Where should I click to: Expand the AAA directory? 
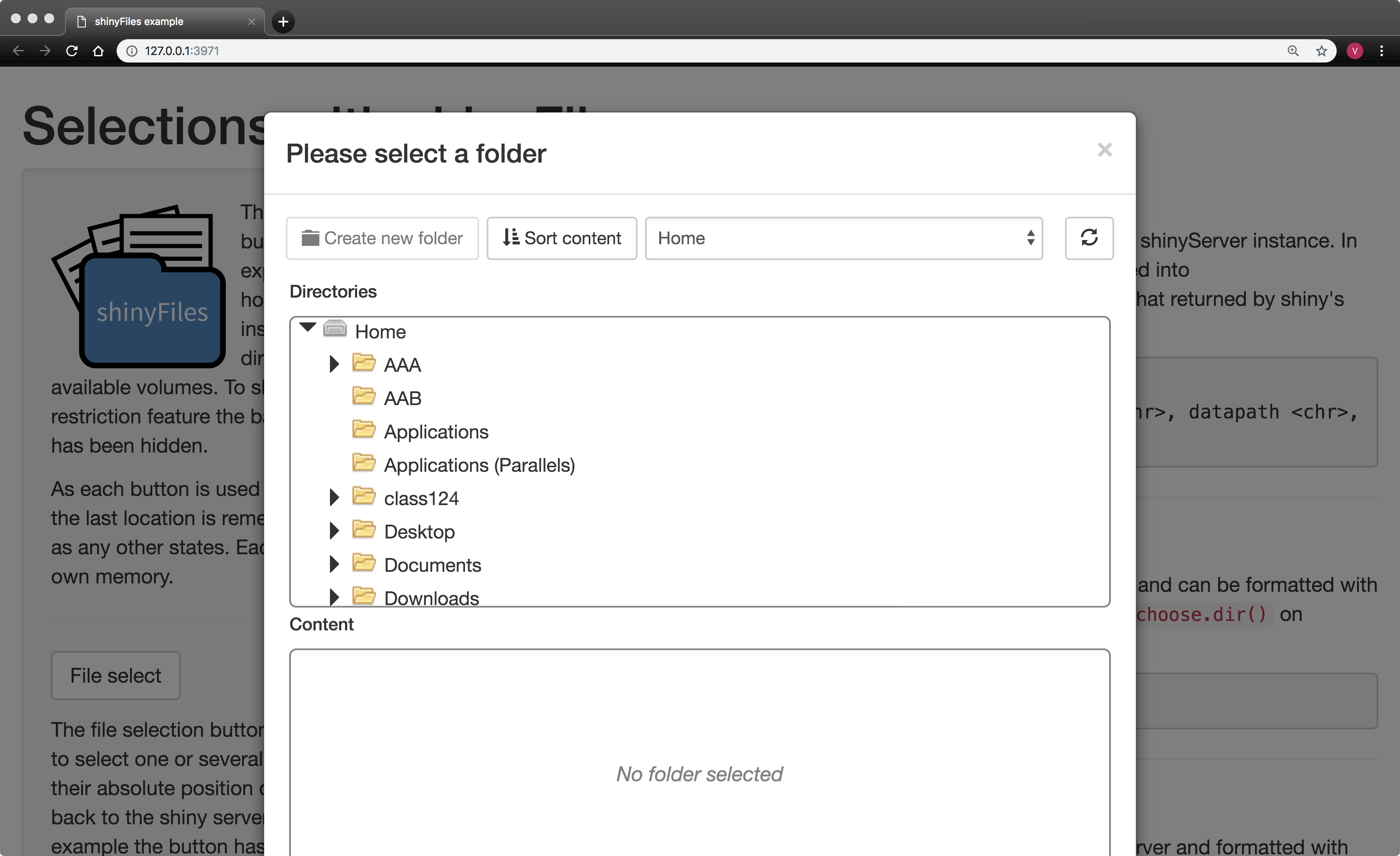pyautogui.click(x=334, y=364)
